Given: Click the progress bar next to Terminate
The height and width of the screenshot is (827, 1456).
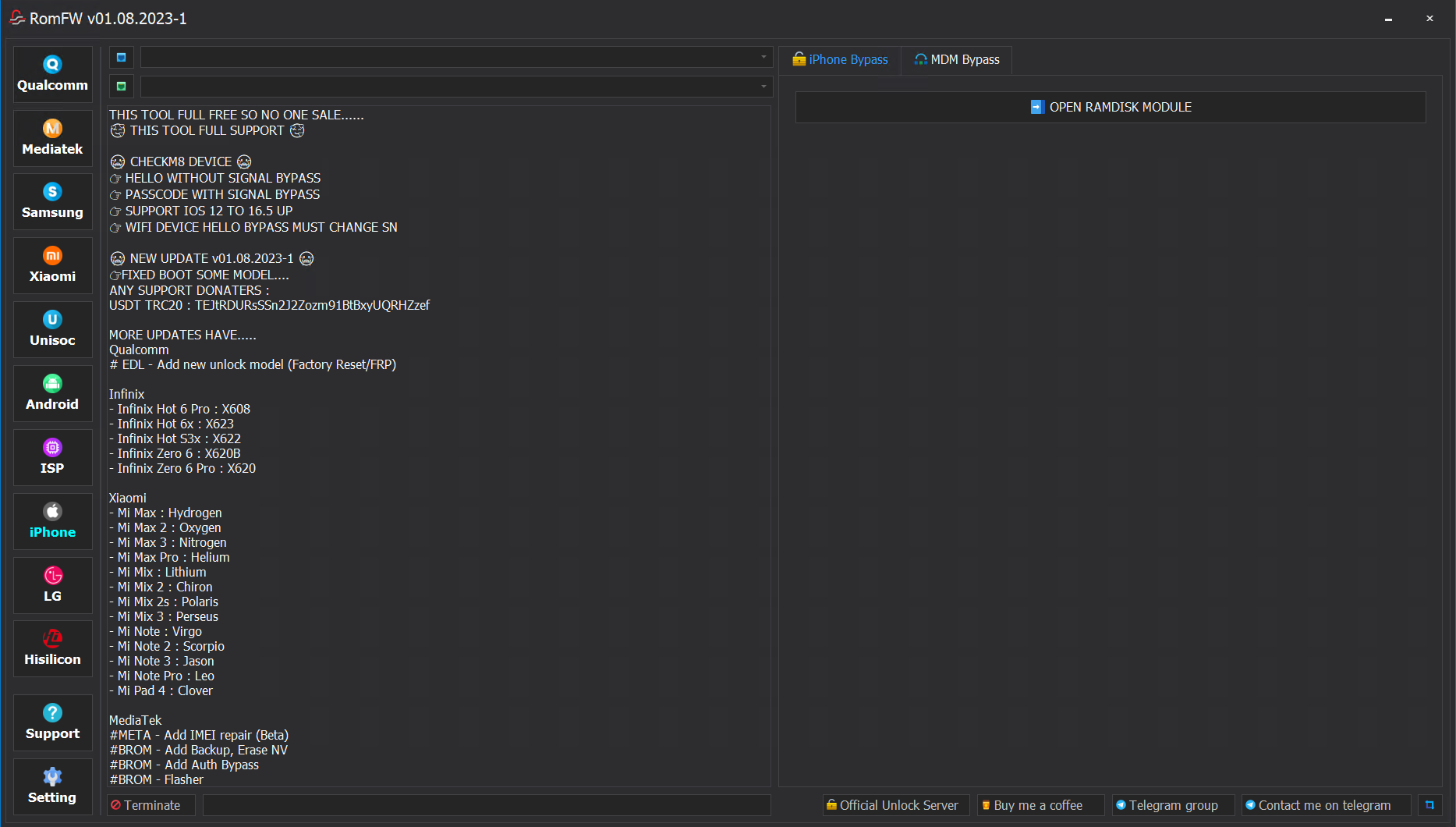Looking at the screenshot, I should 487,805.
